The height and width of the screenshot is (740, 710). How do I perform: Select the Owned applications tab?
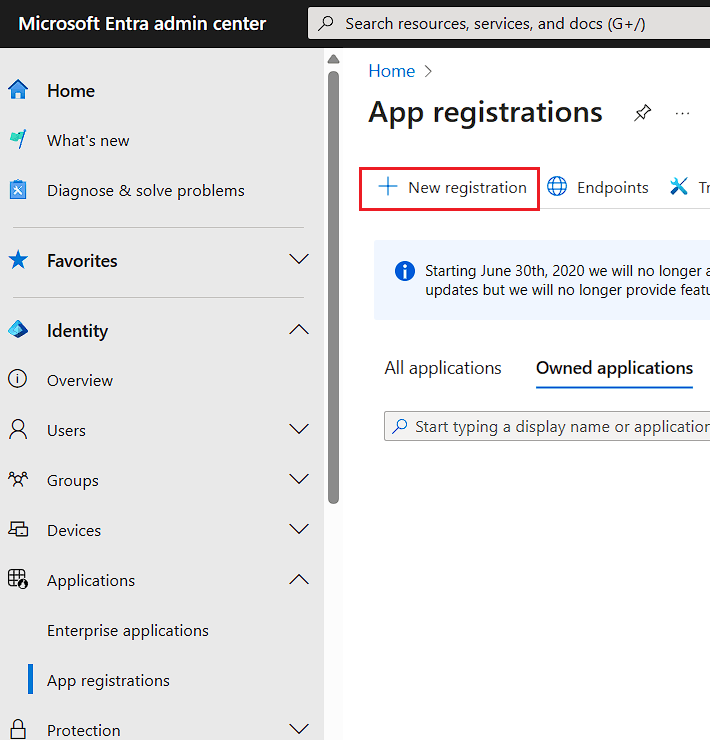click(614, 368)
